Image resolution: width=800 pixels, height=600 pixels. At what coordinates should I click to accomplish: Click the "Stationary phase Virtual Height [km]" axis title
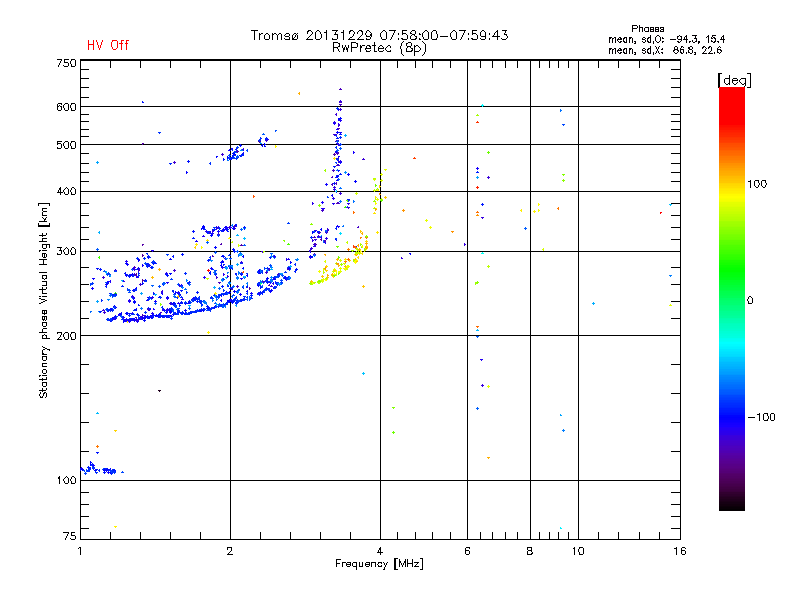coord(44,301)
